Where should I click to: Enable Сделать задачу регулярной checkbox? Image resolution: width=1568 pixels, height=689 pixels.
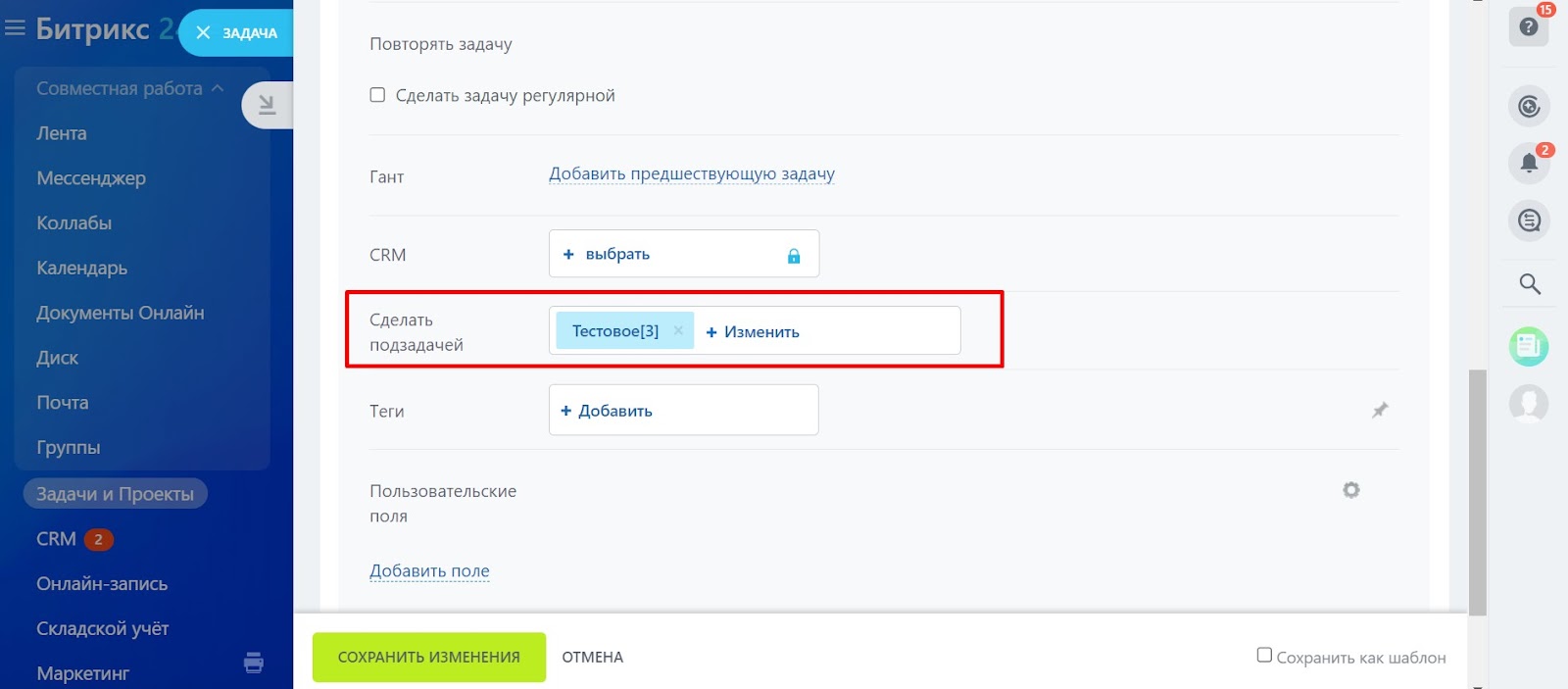pos(377,95)
